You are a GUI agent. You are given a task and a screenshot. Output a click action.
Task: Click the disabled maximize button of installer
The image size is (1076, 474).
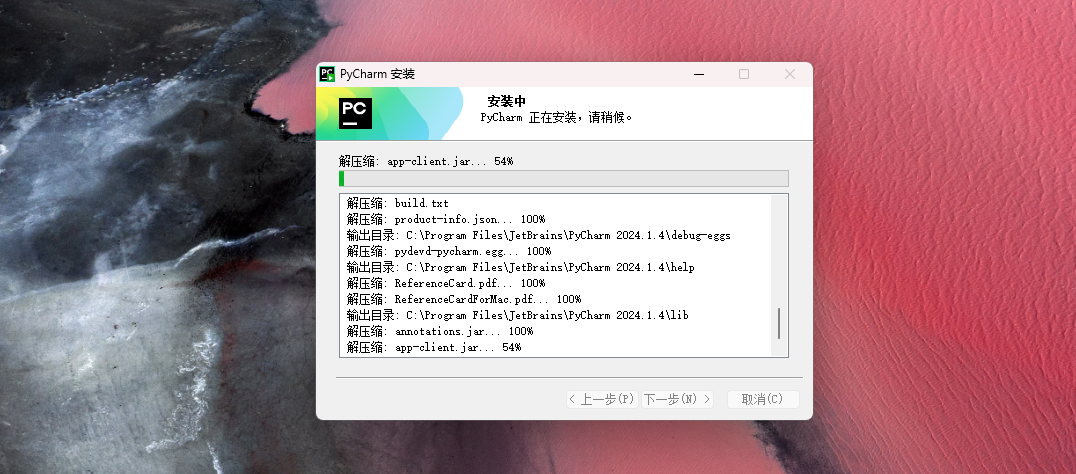[x=744, y=74]
